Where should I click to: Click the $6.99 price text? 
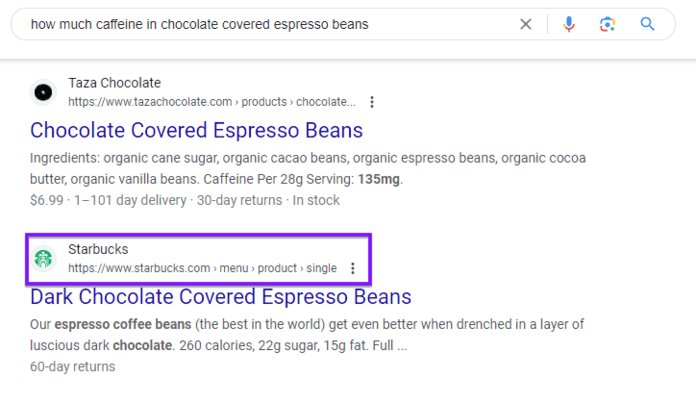point(47,200)
